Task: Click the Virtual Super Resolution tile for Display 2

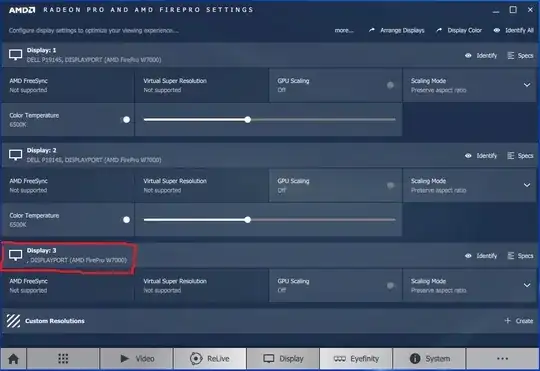Action: [x=202, y=185]
